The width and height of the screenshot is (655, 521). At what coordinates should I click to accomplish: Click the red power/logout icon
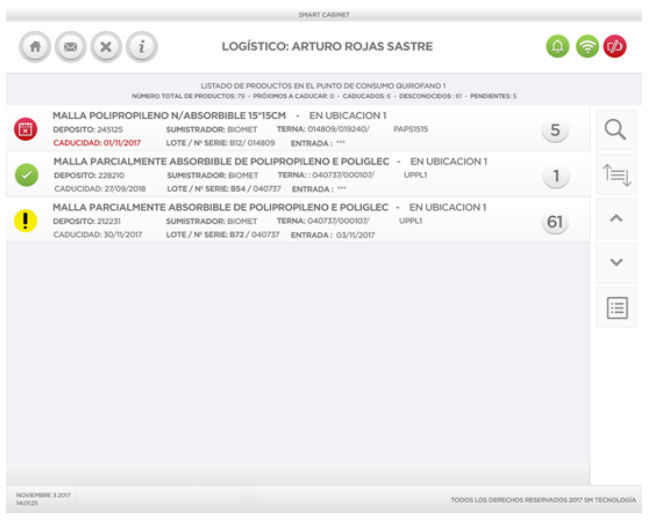pyautogui.click(x=615, y=47)
